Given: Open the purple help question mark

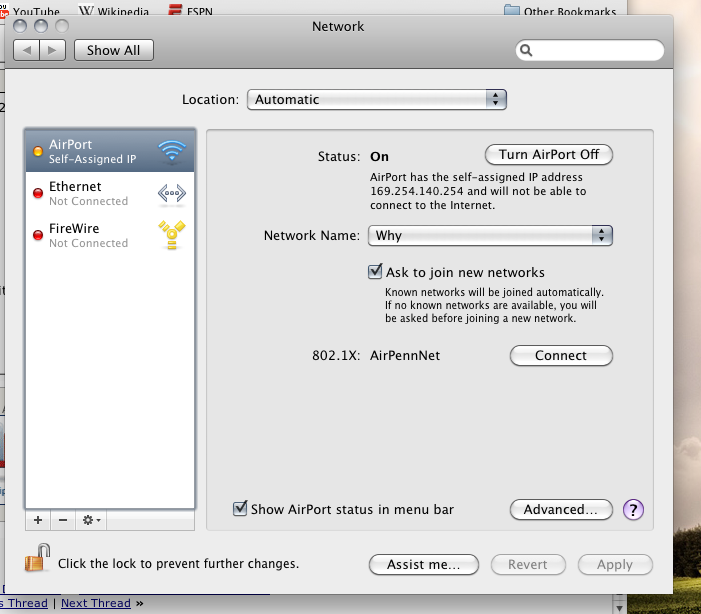Looking at the screenshot, I should tap(633, 509).
